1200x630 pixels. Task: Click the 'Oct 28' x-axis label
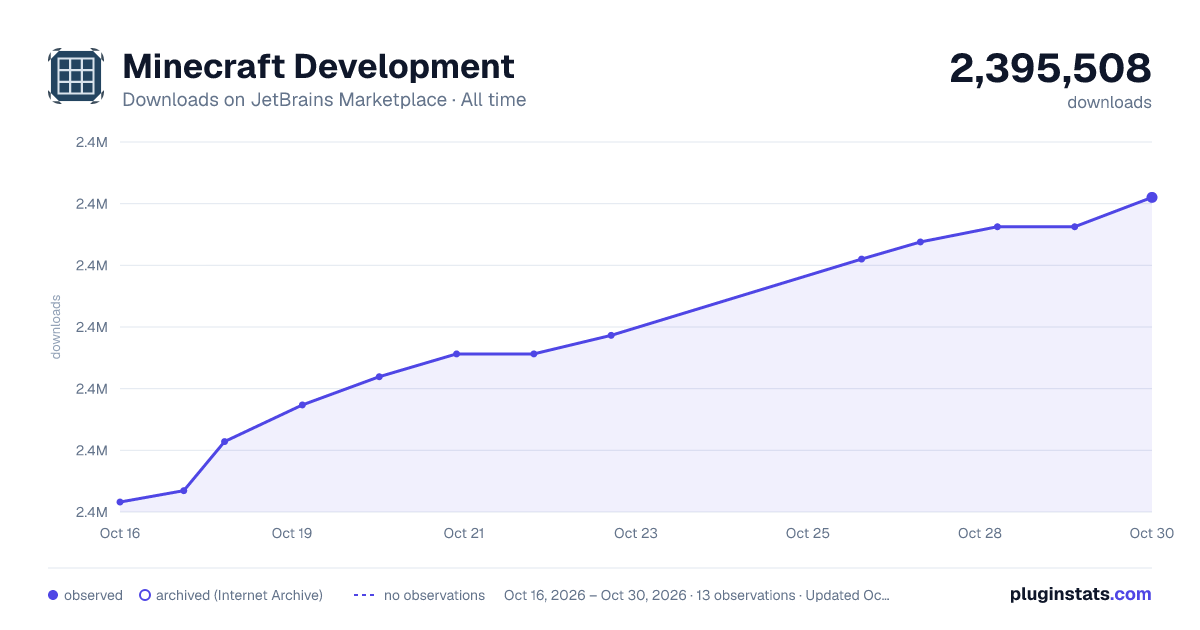tap(980, 533)
